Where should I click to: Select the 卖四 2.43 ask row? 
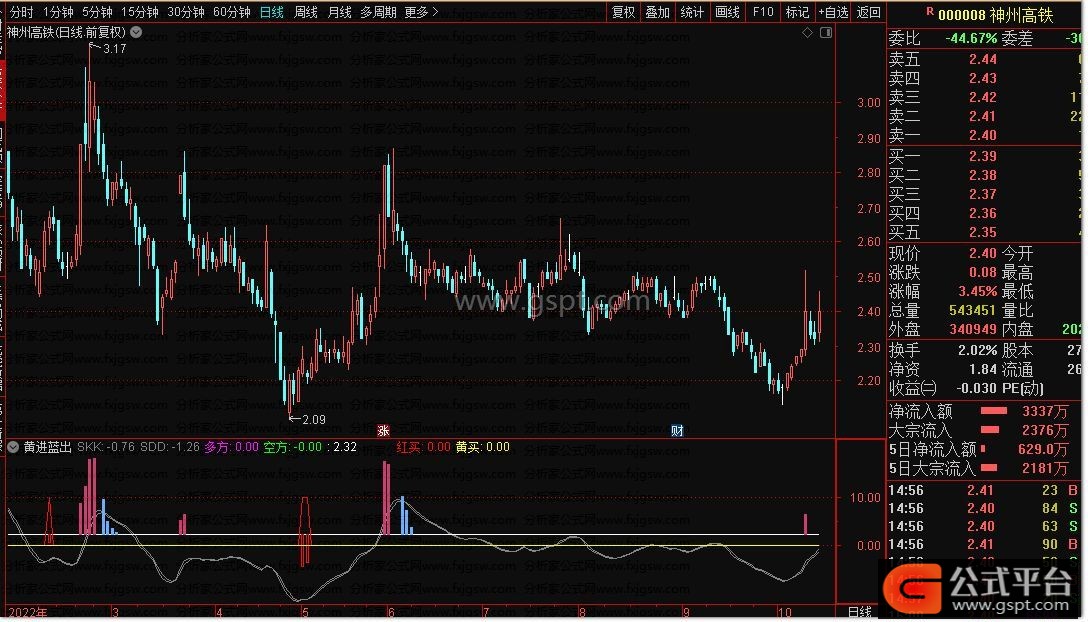tap(984, 78)
